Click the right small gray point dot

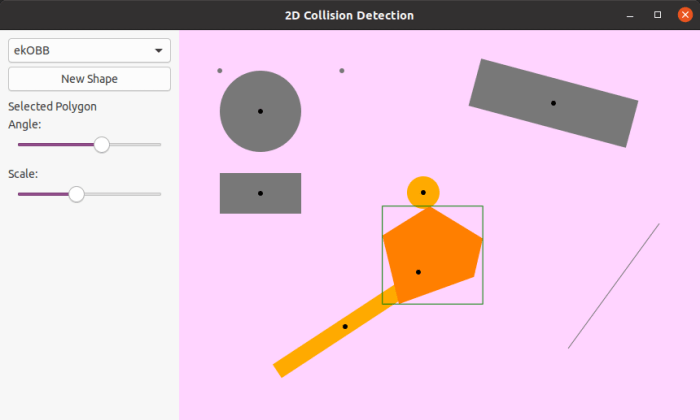(342, 71)
